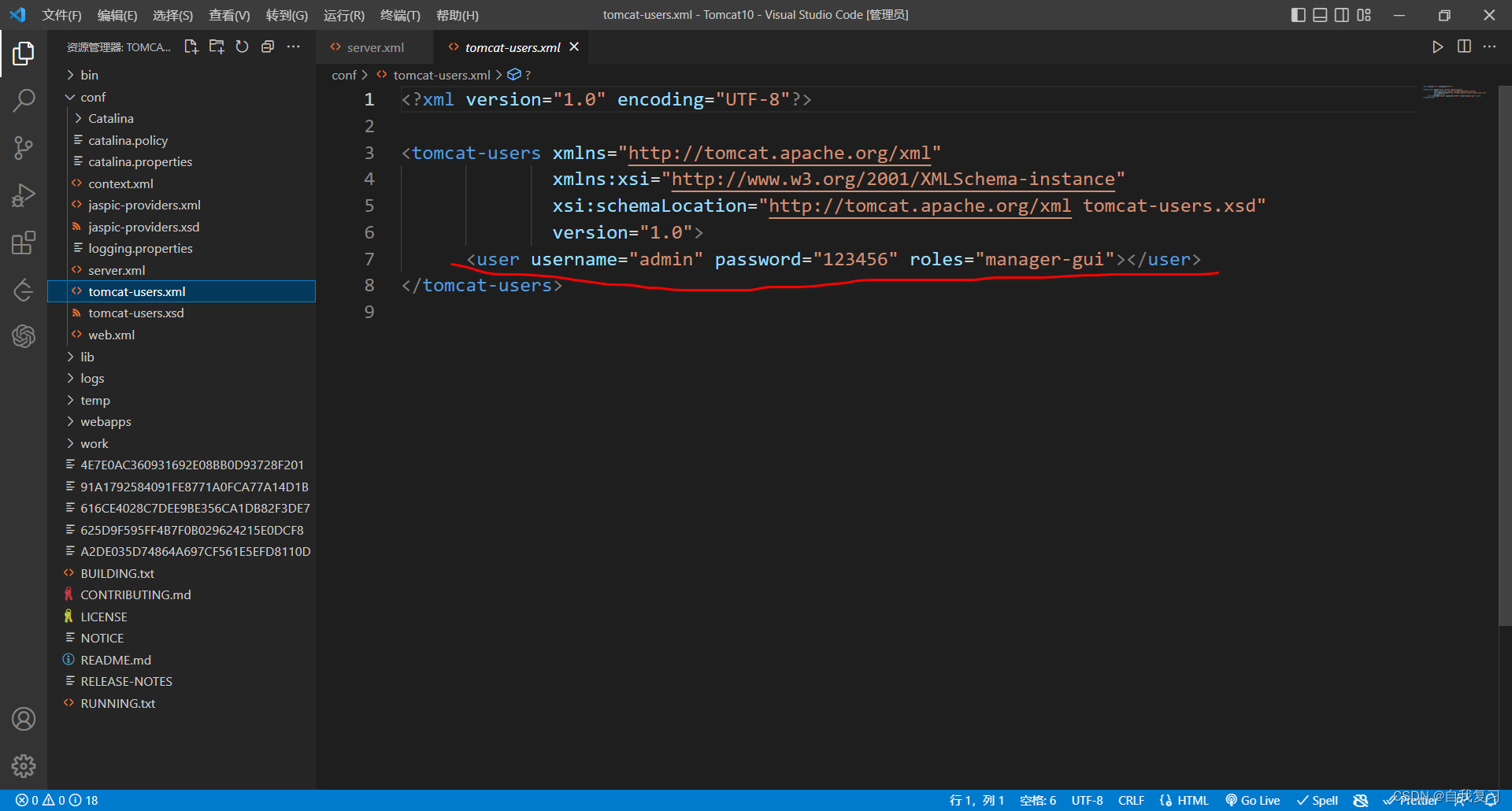Screen dimensions: 1512x811
Task: Expand the logs folder
Action: click(181, 378)
